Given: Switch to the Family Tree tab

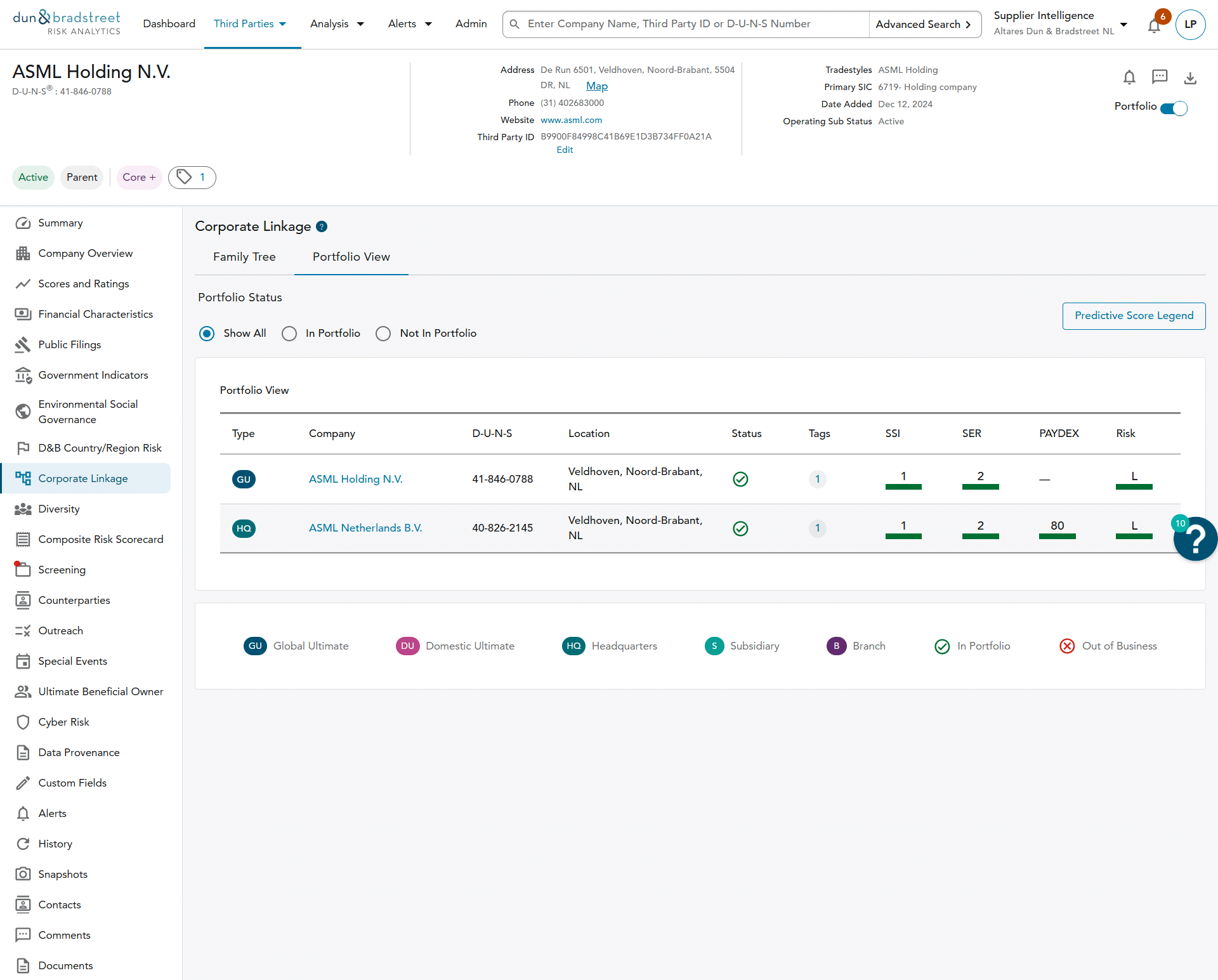Looking at the screenshot, I should click(244, 257).
